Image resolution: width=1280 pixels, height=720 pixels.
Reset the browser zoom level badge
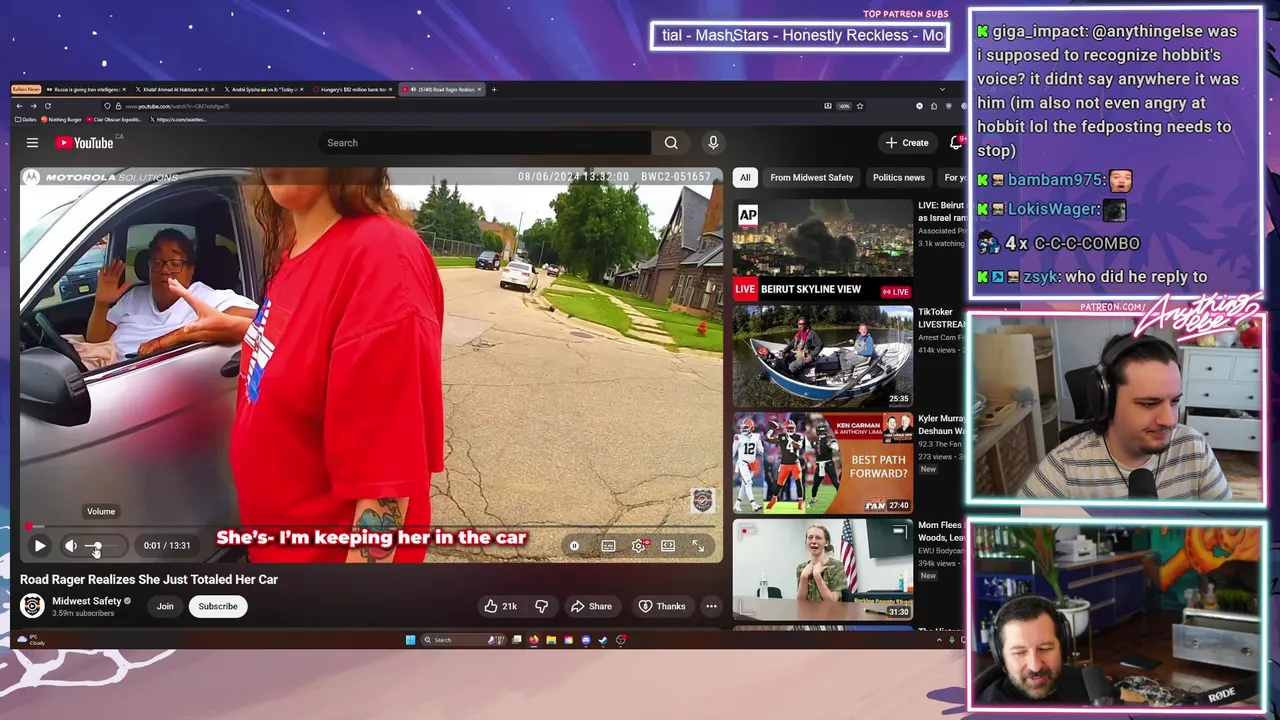click(x=844, y=106)
